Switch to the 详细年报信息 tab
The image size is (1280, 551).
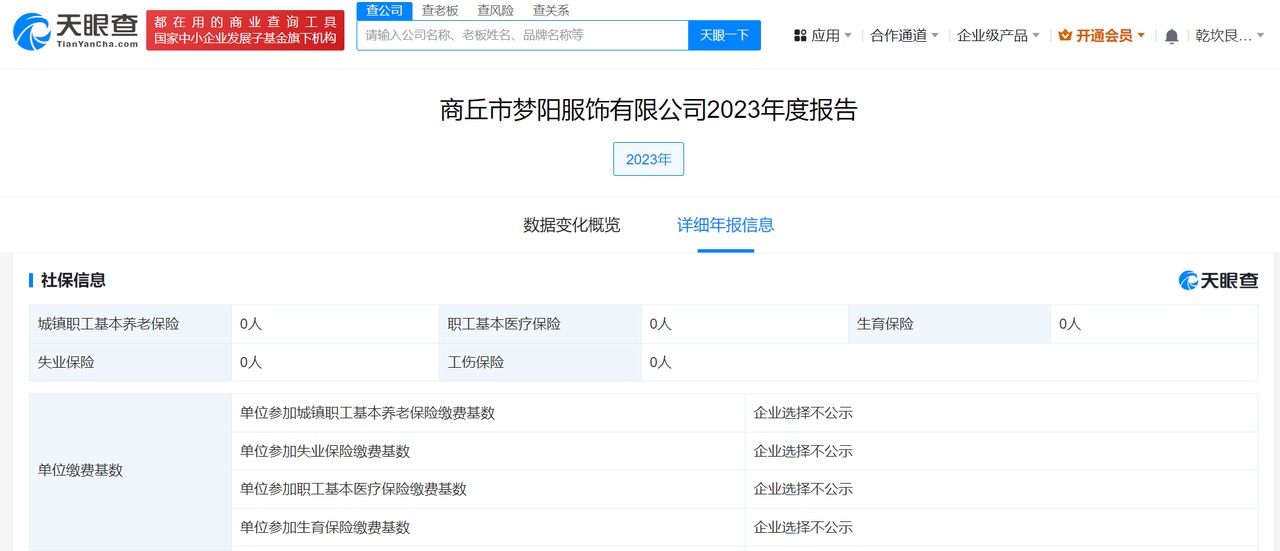point(726,225)
